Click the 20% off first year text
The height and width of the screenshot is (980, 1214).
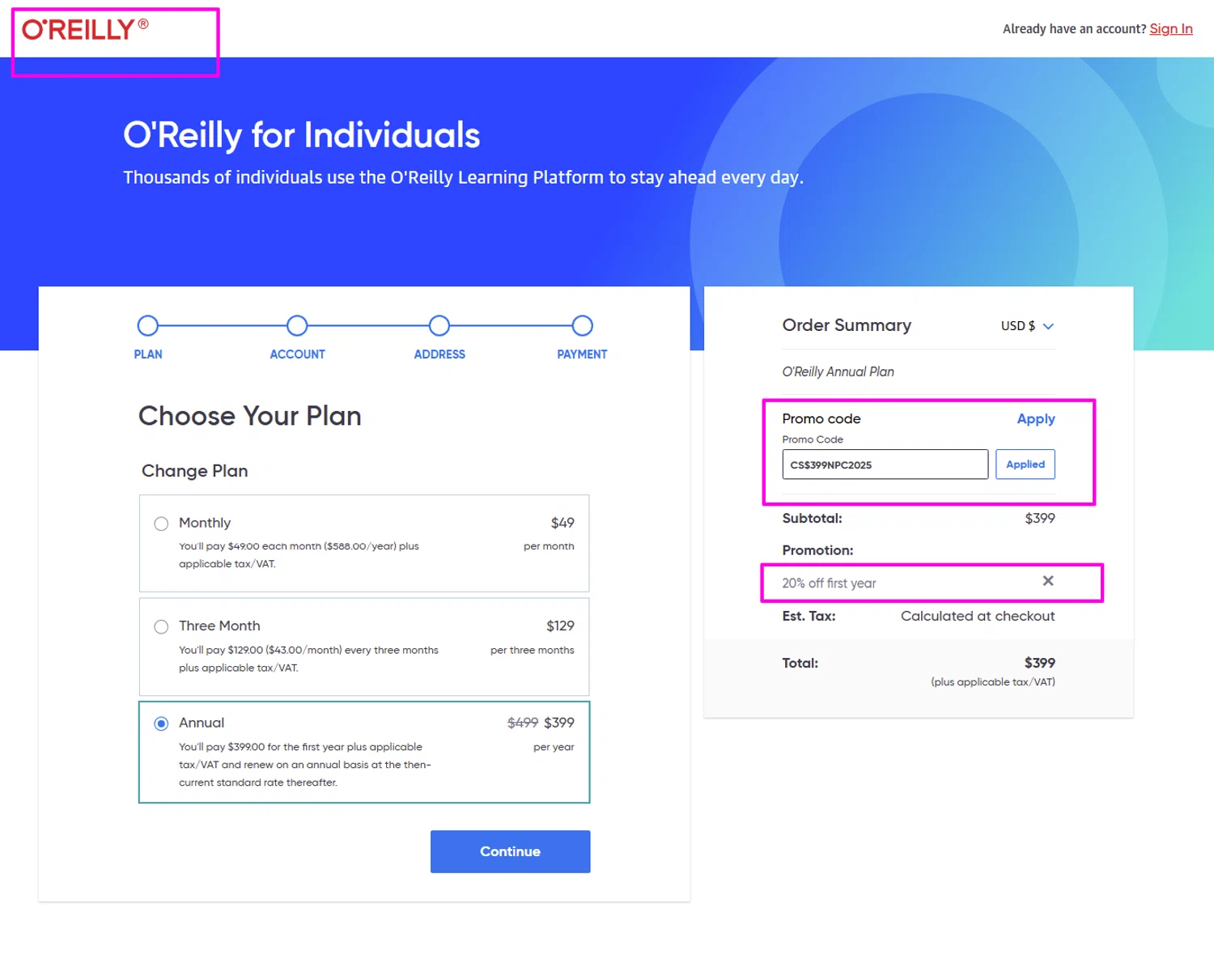pos(829,583)
